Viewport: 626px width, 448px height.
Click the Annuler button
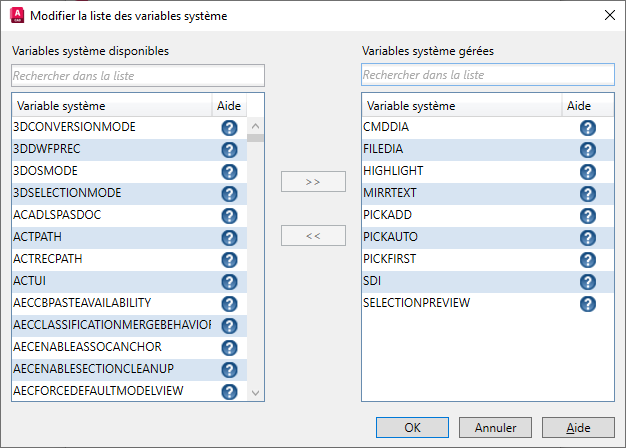(x=496, y=427)
